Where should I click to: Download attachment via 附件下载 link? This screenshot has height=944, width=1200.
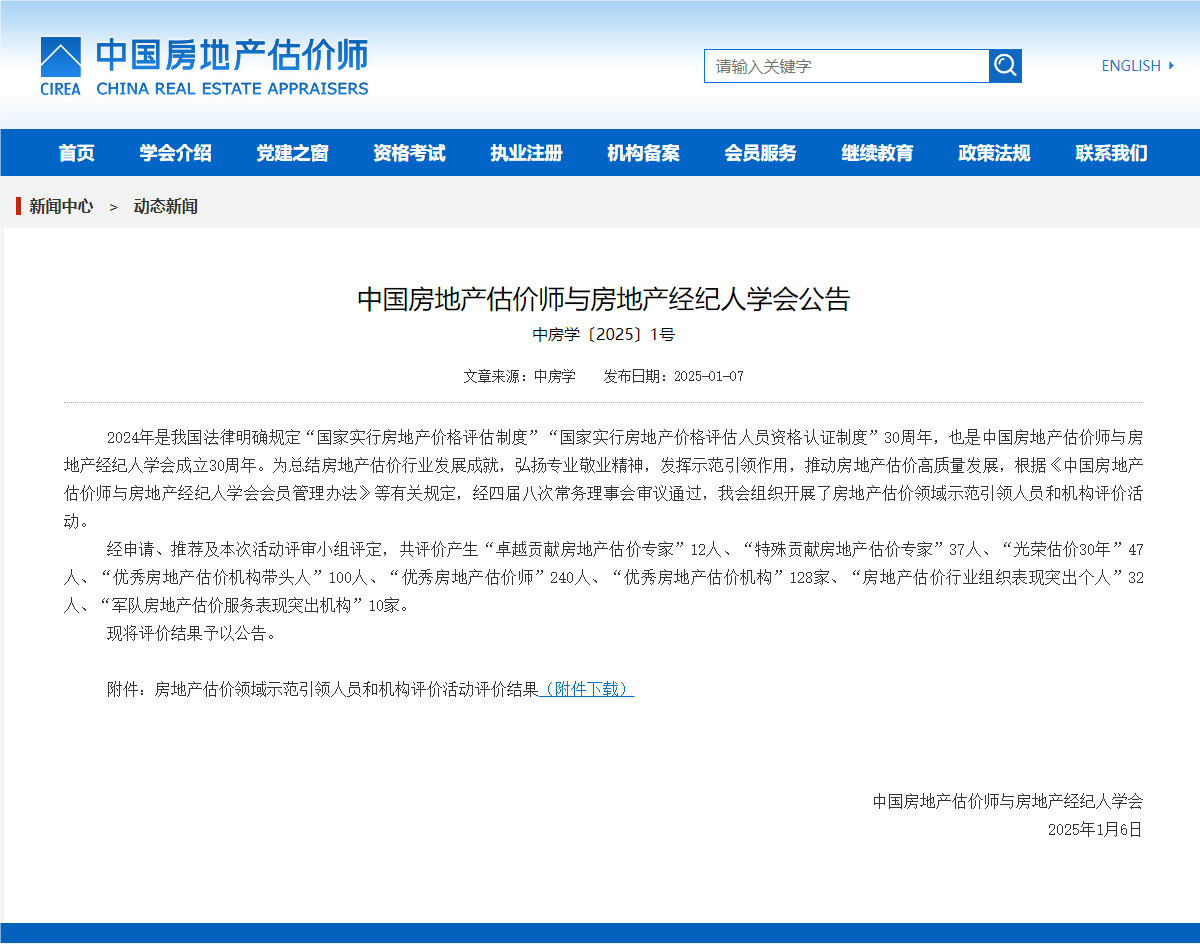(587, 689)
